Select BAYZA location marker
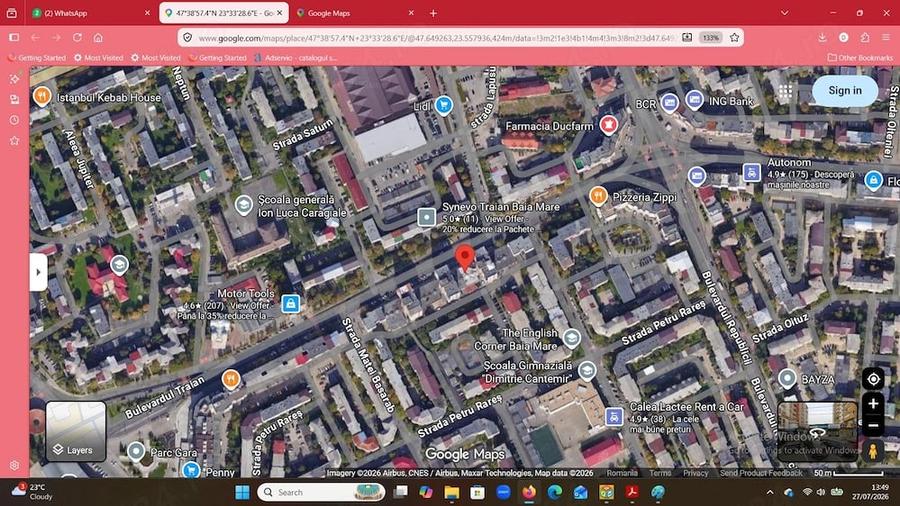Screen dimensions: 900x506 [788, 379]
